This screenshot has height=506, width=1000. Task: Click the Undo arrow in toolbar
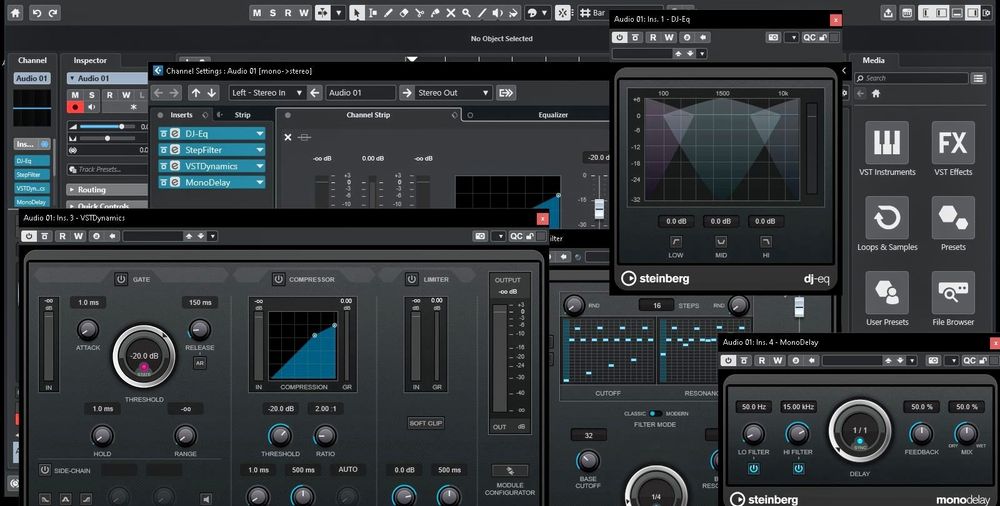pyautogui.click(x=37, y=13)
